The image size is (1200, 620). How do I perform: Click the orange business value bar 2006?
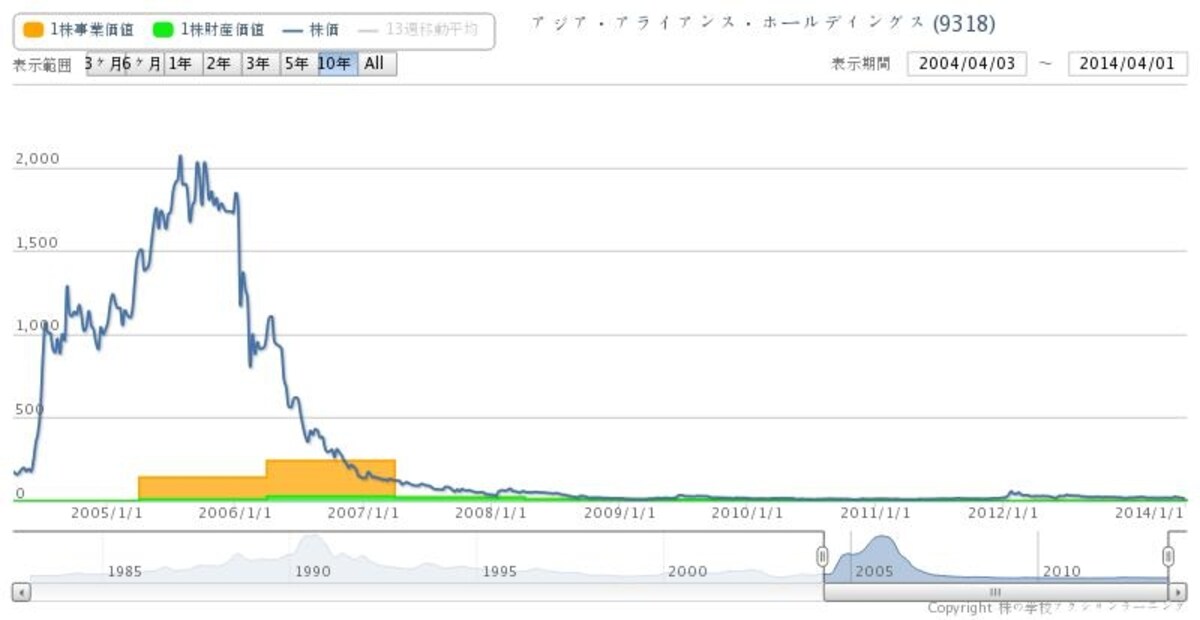(331, 478)
